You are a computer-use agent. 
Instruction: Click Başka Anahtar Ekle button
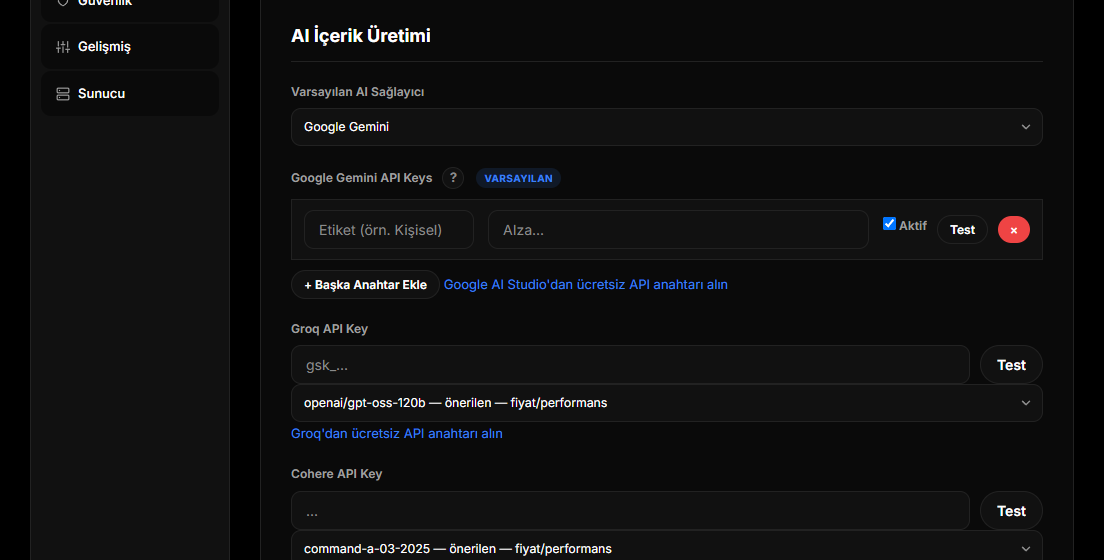[365, 285]
